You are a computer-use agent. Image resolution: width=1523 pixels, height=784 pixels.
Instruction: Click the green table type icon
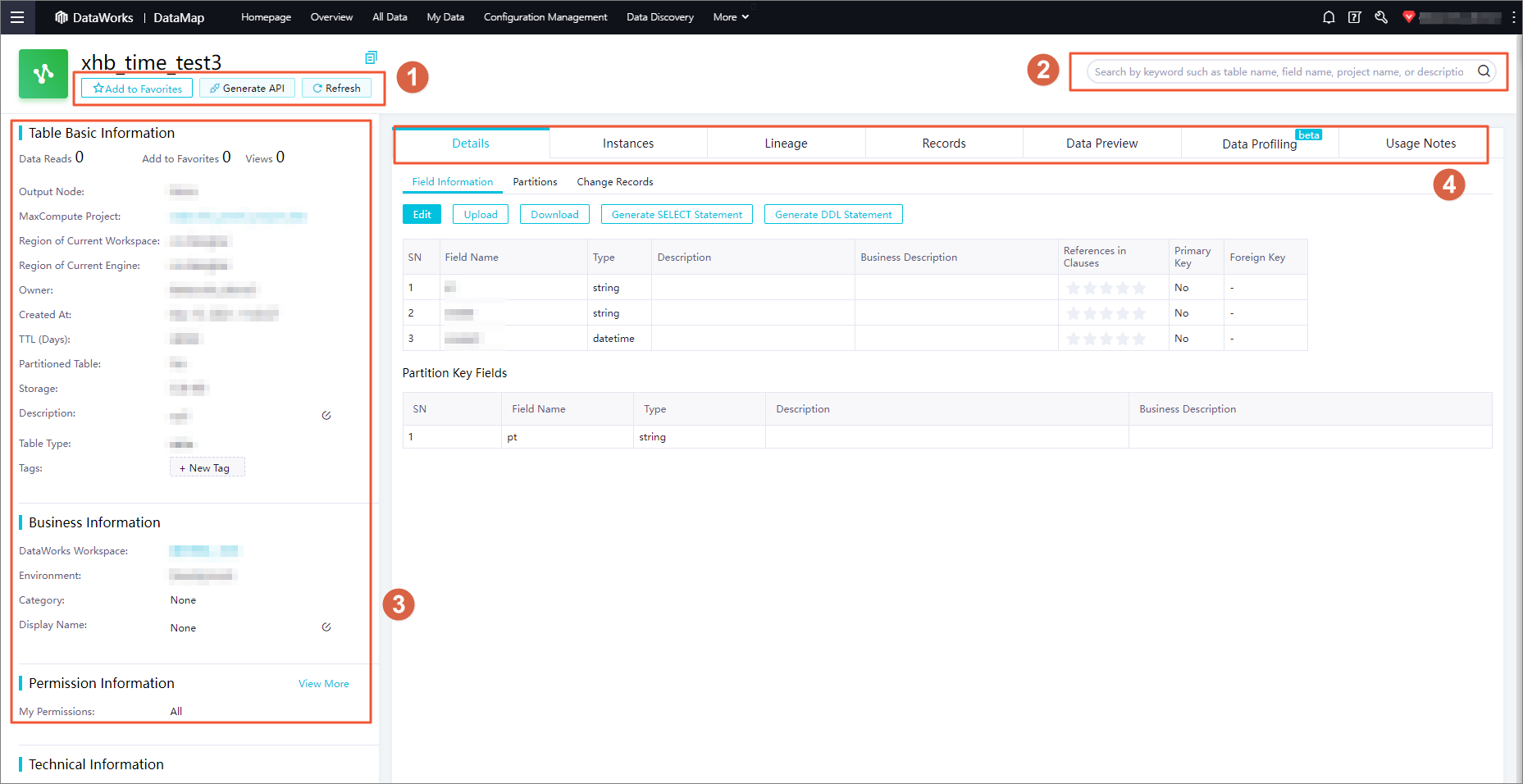tap(43, 74)
